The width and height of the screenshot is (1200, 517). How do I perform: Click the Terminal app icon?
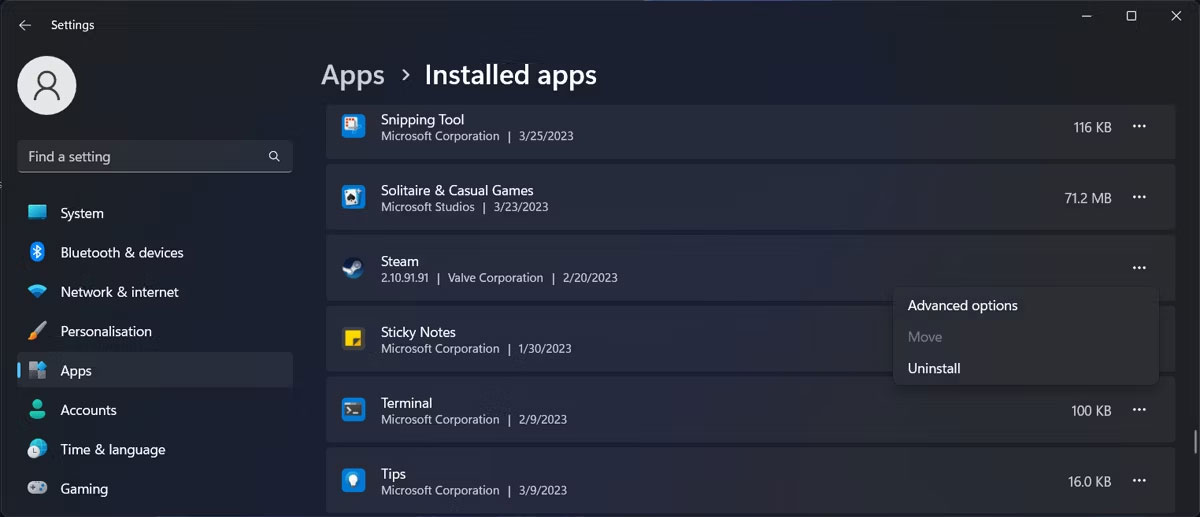(353, 410)
